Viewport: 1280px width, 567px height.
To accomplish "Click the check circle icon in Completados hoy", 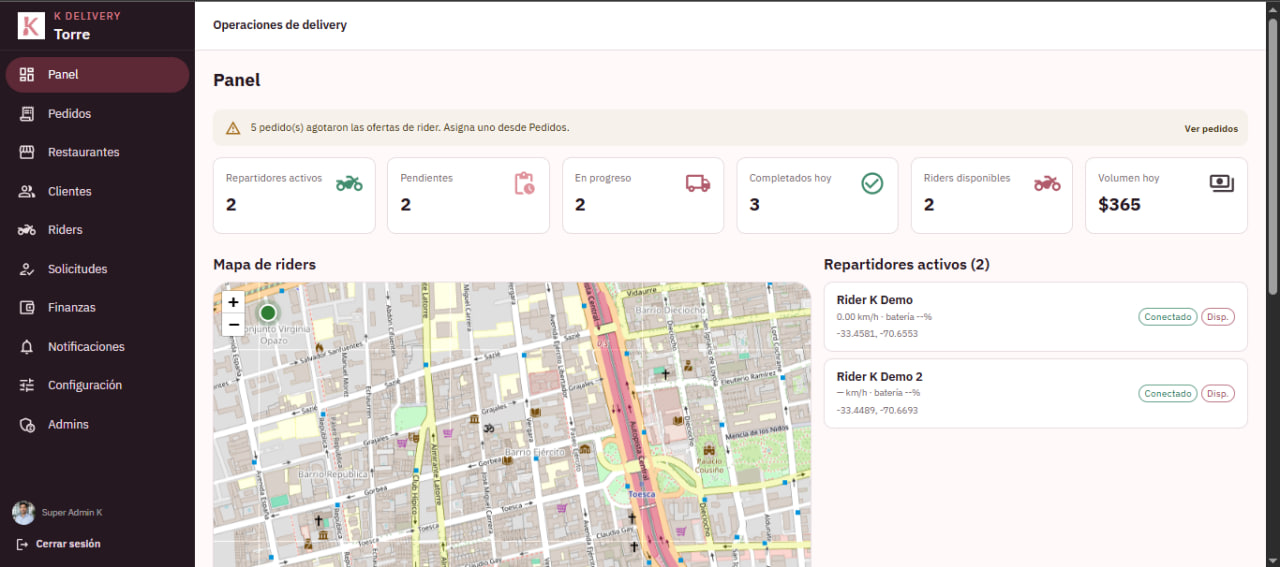I will coord(872,183).
